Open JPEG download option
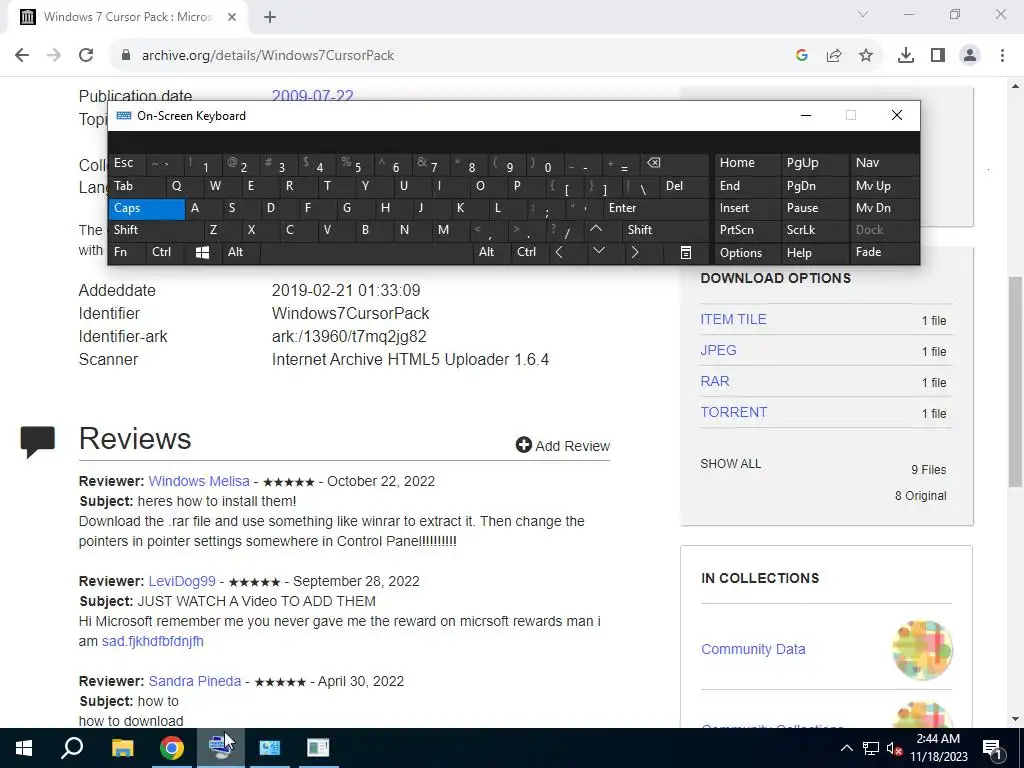 (x=718, y=351)
